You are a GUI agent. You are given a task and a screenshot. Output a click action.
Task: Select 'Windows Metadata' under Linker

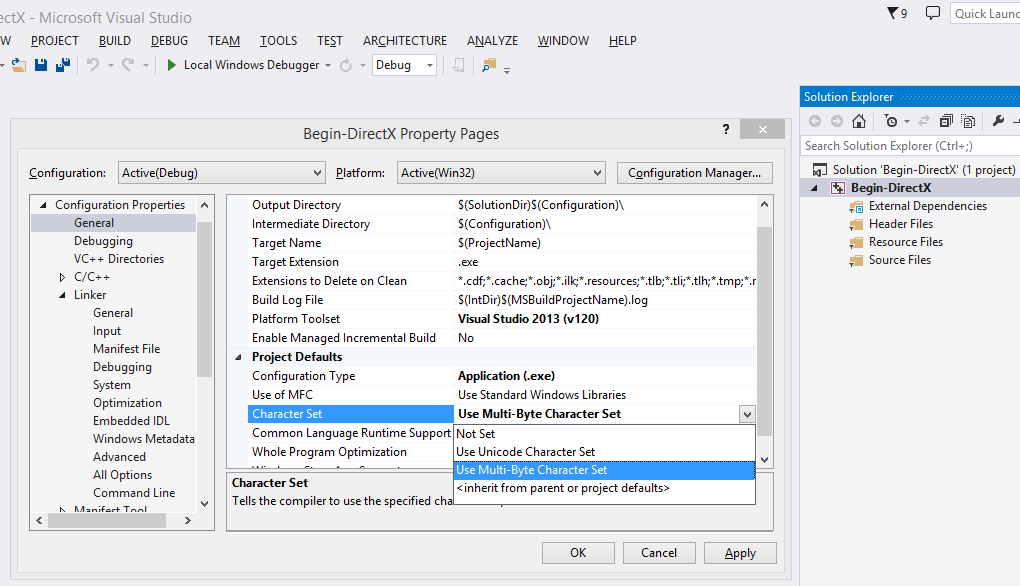(x=144, y=439)
